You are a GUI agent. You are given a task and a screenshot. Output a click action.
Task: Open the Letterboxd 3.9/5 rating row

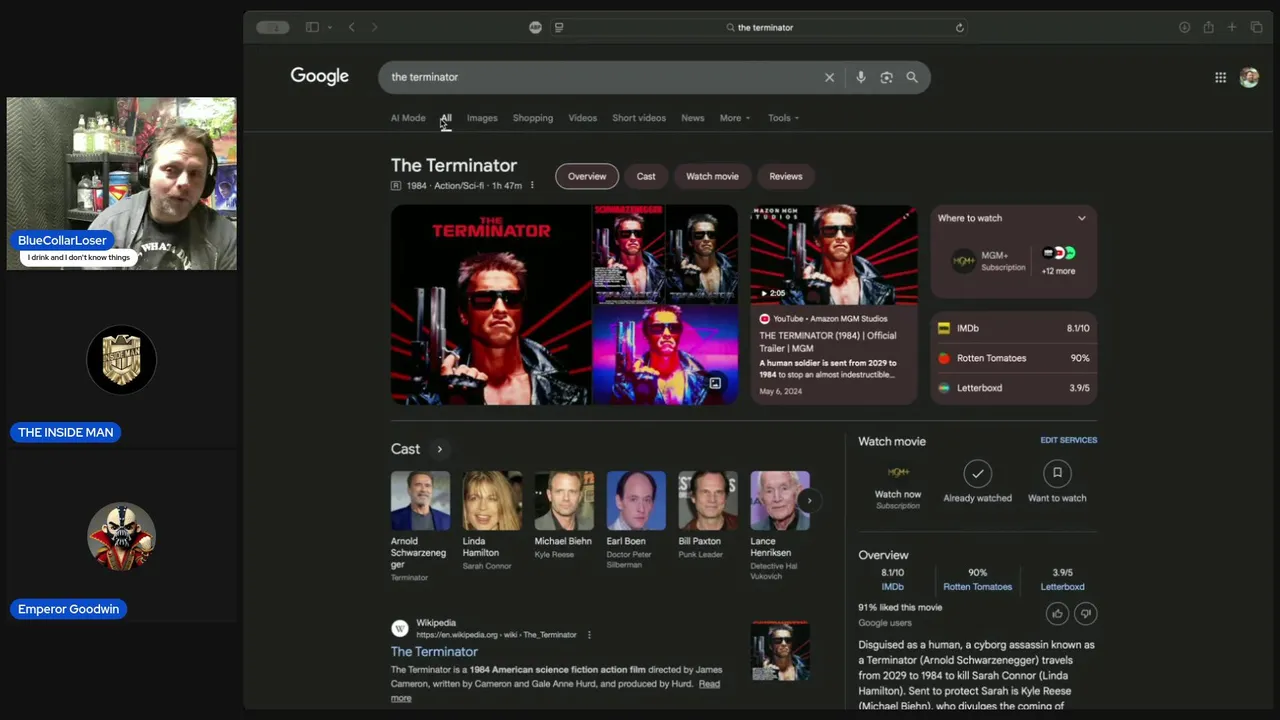pos(1014,388)
